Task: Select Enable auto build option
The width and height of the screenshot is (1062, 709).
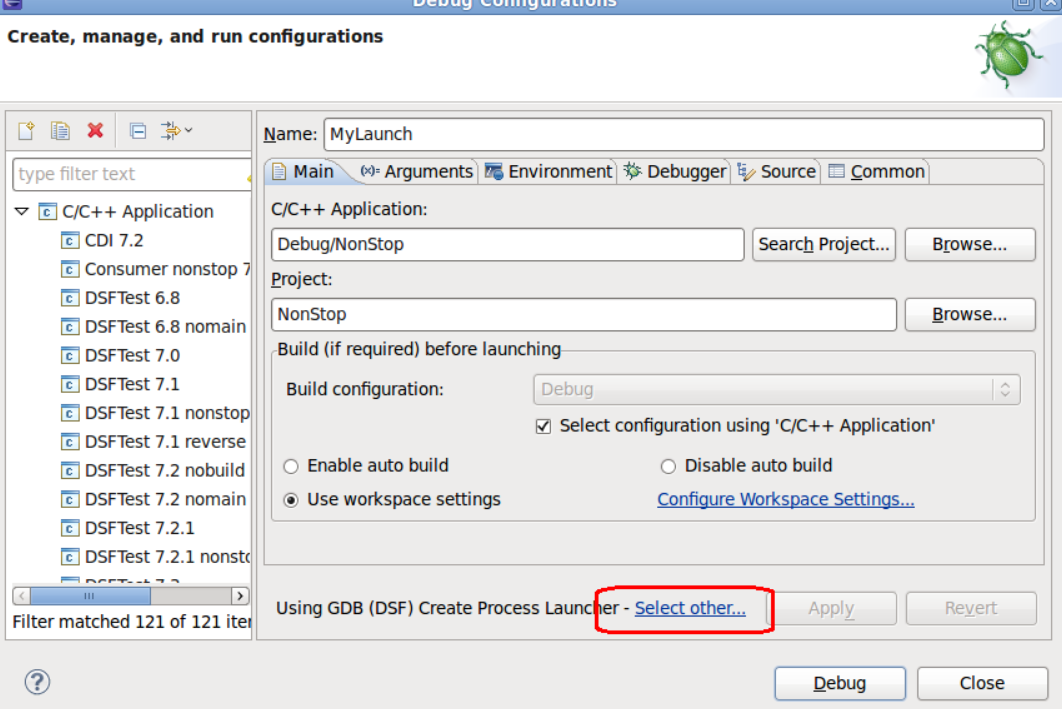Action: pyautogui.click(x=291, y=466)
